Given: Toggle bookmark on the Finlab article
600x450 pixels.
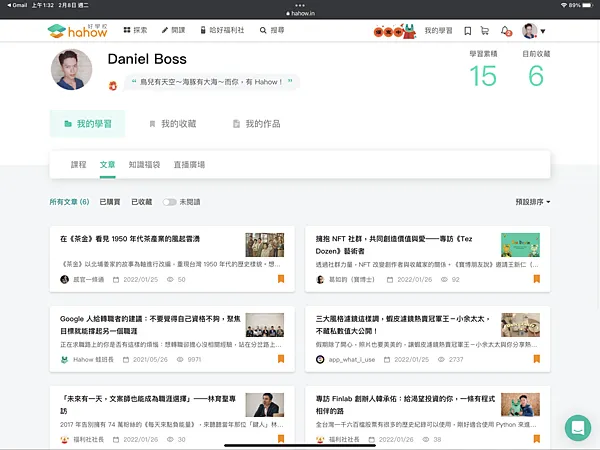Looking at the screenshot, I should [536, 439].
